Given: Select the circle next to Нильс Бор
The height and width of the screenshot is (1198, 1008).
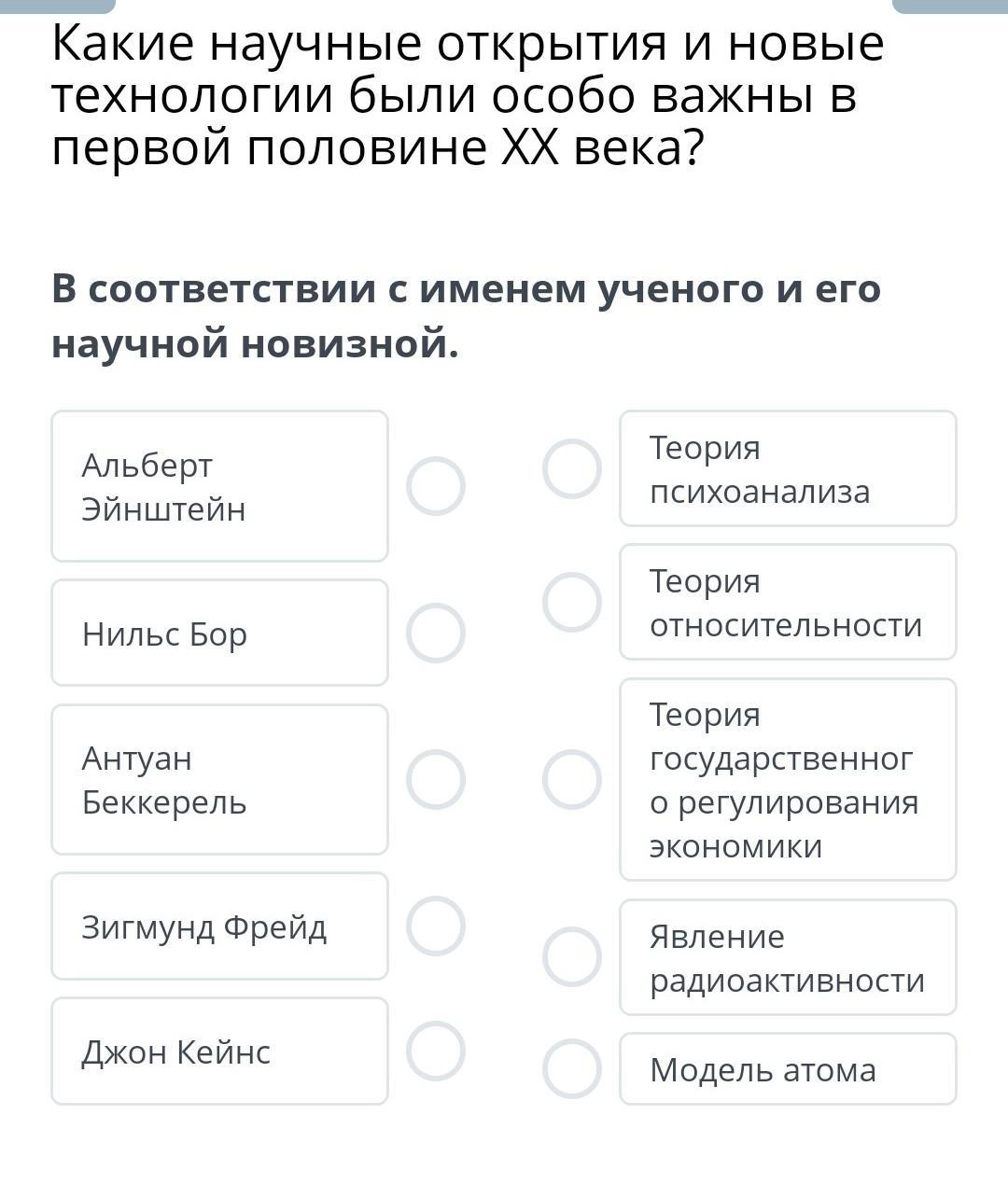Looking at the screenshot, I should pyautogui.click(x=436, y=633).
